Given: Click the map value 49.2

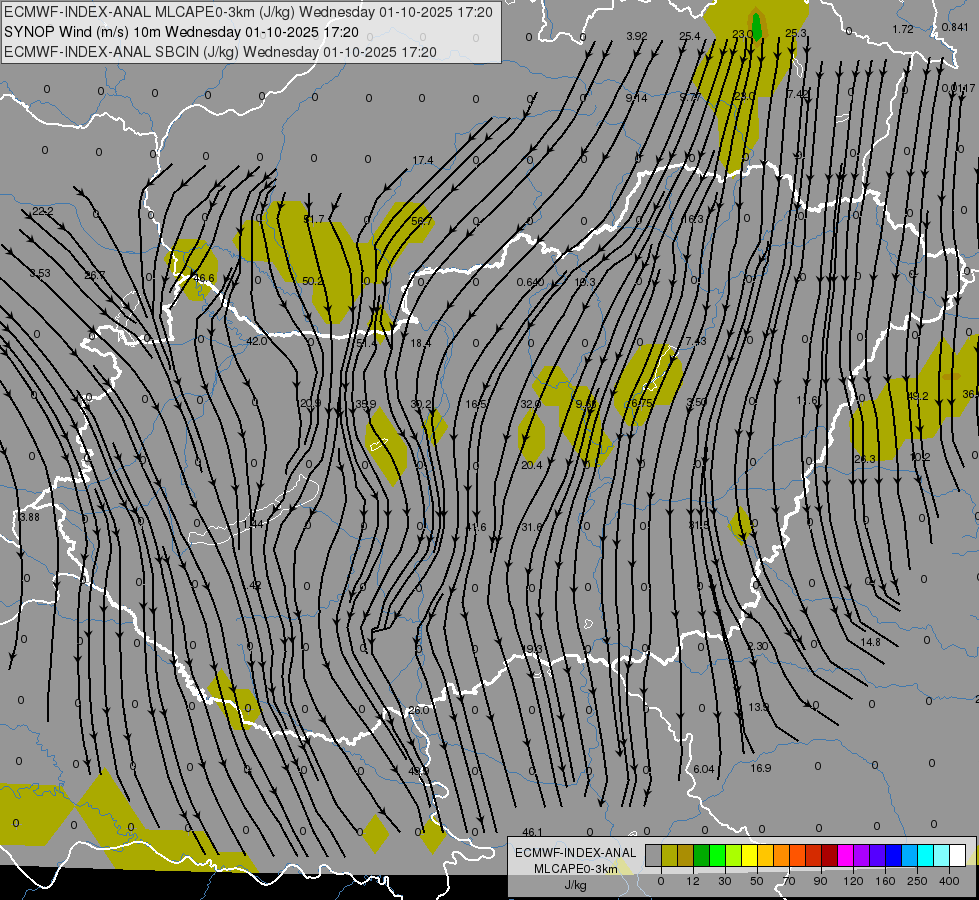Looking at the screenshot, I should [918, 396].
